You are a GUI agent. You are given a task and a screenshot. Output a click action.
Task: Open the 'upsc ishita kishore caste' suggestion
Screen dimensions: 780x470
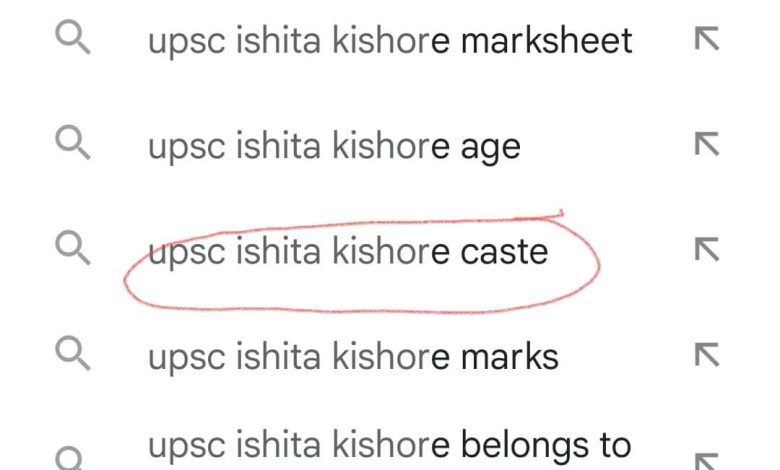point(347,251)
